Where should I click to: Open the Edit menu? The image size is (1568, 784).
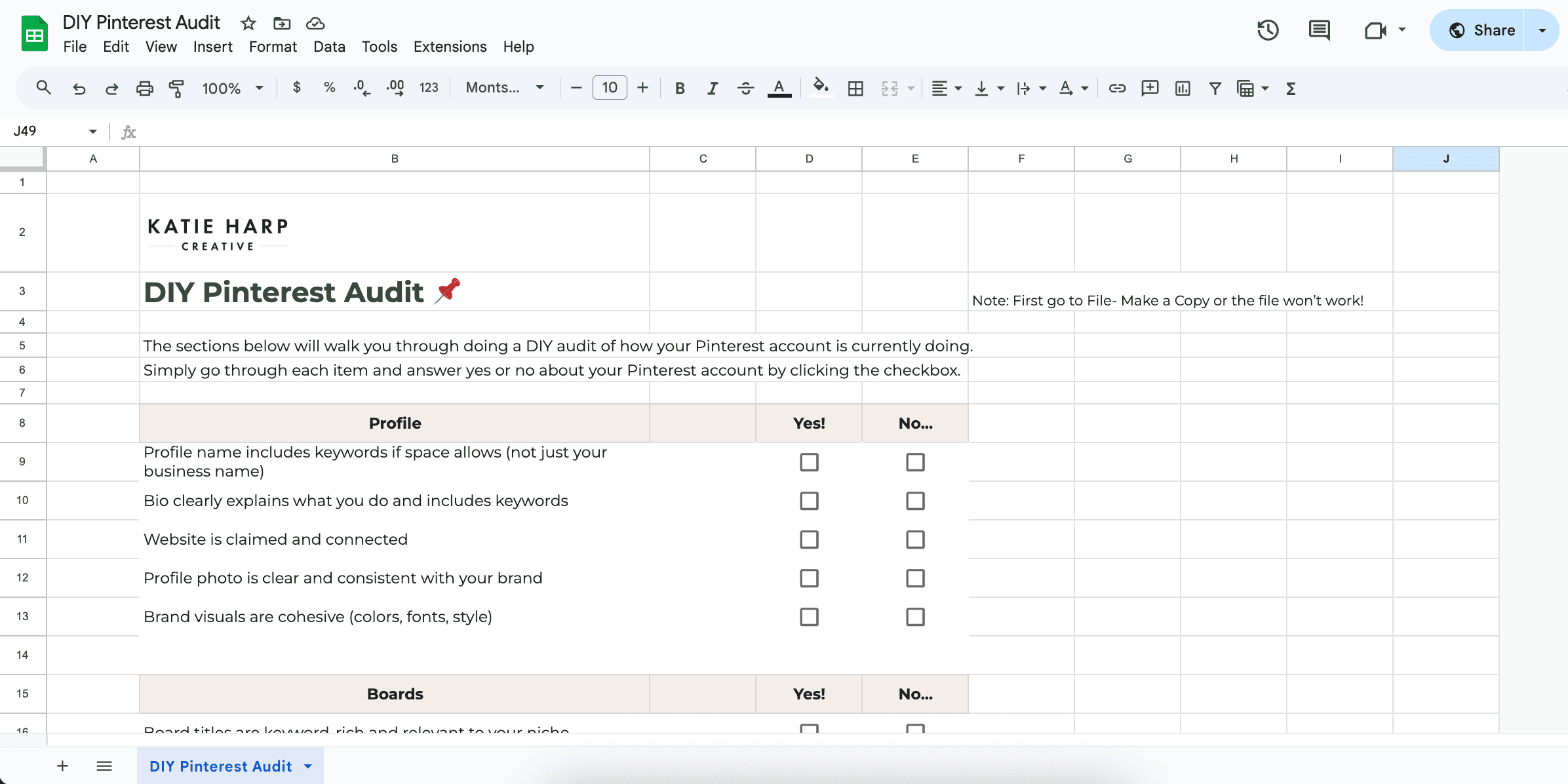(116, 47)
